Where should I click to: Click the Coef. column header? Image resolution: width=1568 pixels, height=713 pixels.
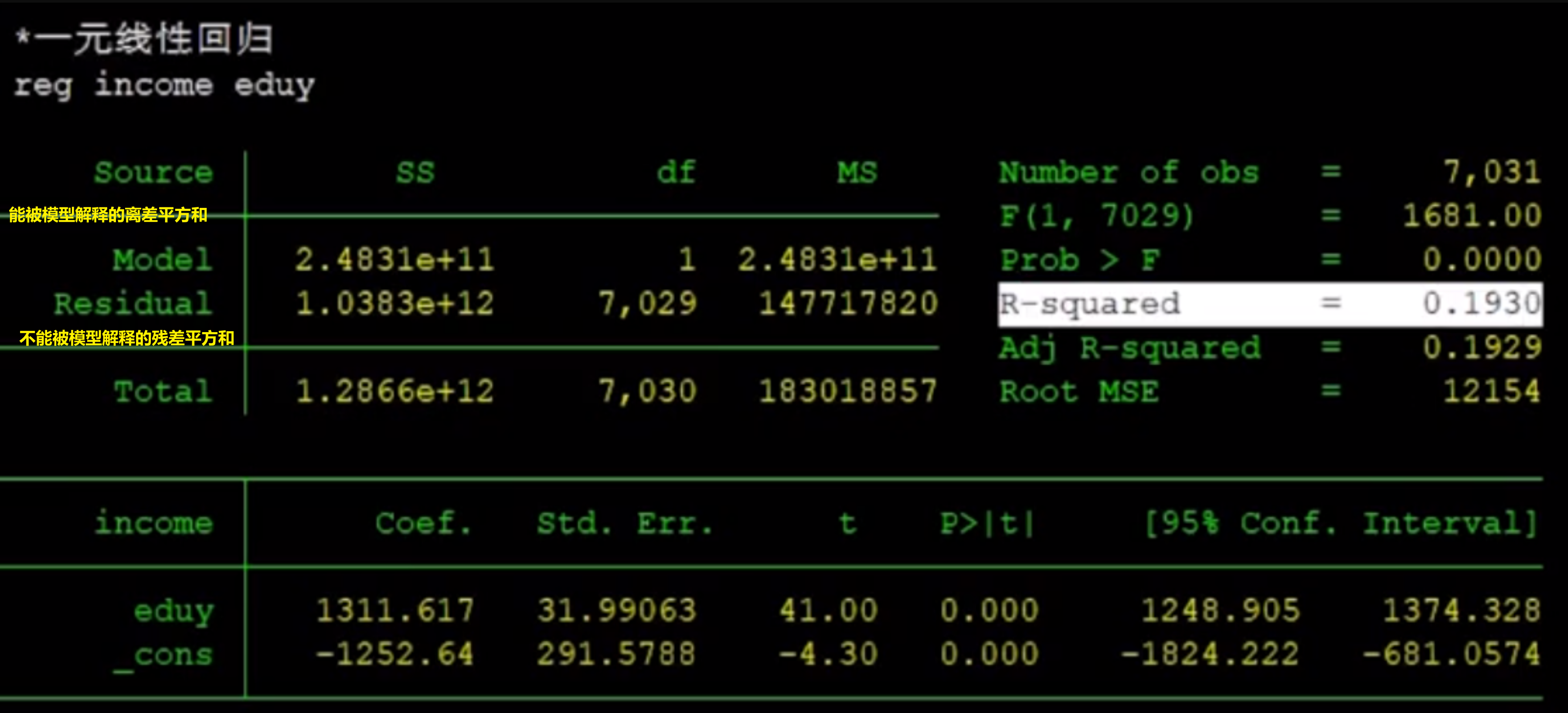(x=423, y=523)
